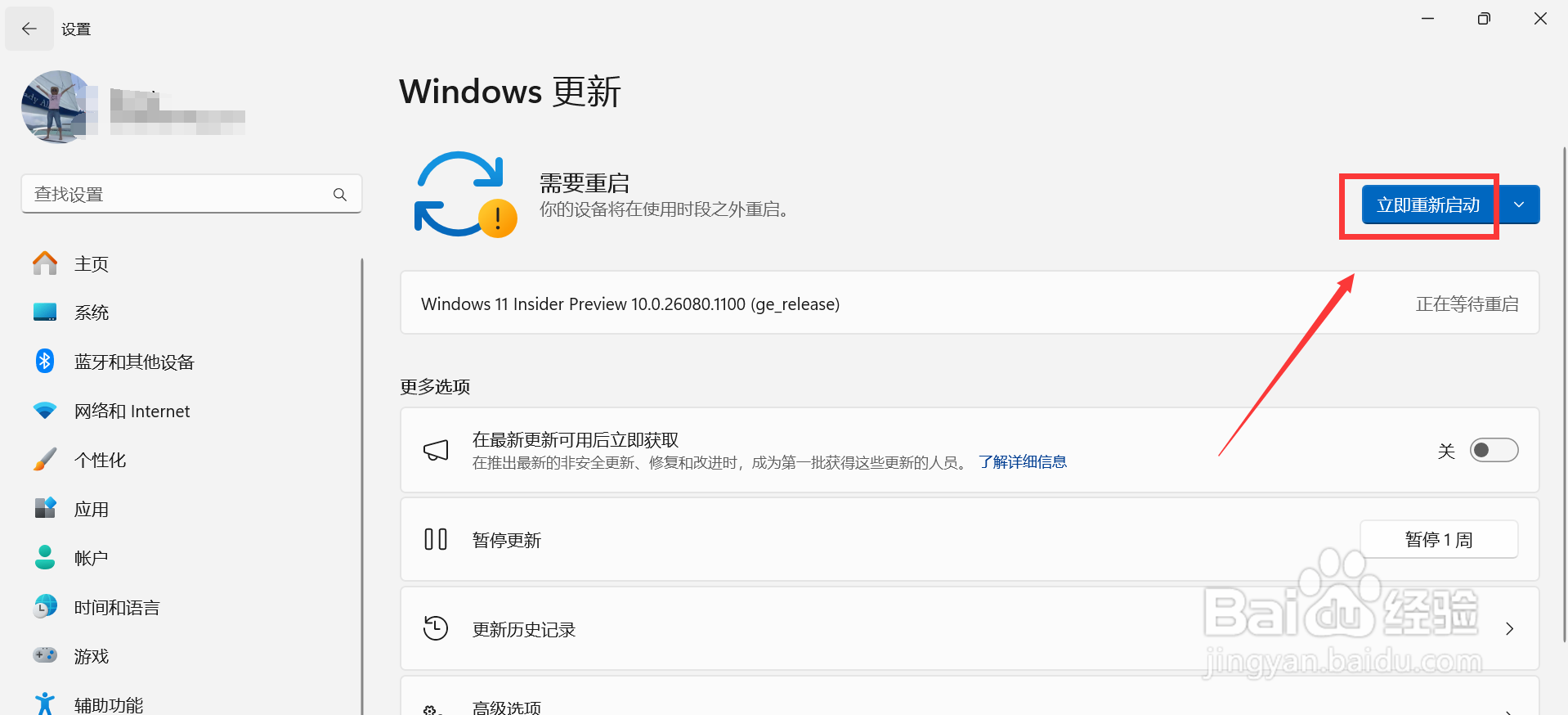Click the update history clock icon
Image resolution: width=1568 pixels, height=715 pixels.
pos(436,628)
